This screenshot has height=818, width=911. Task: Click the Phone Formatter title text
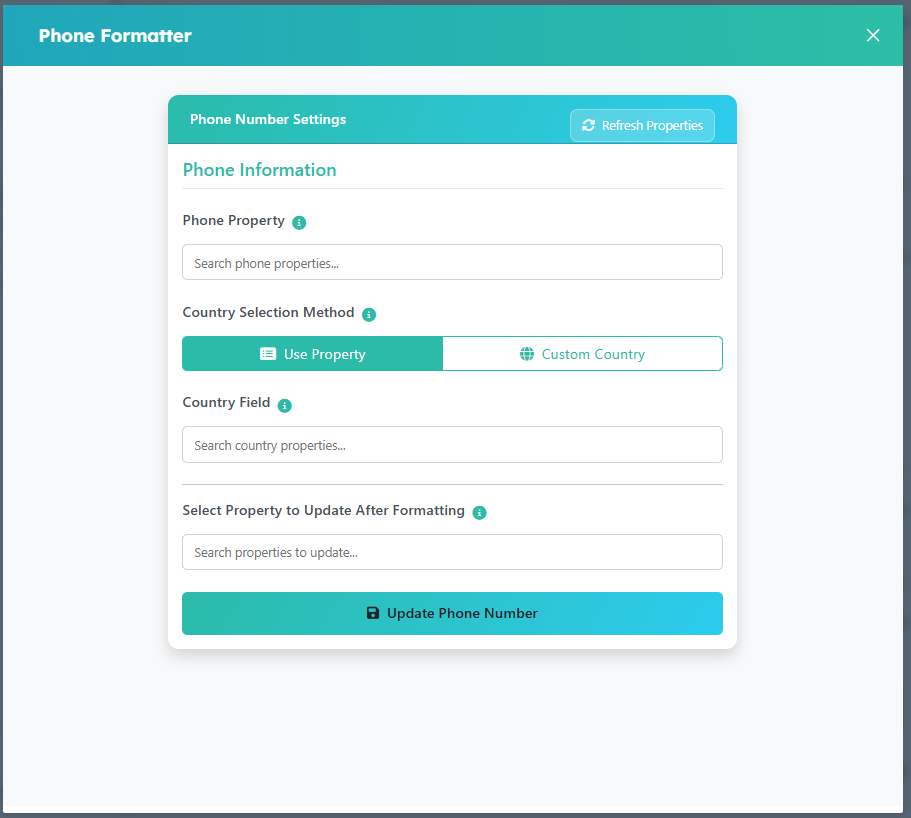[115, 36]
